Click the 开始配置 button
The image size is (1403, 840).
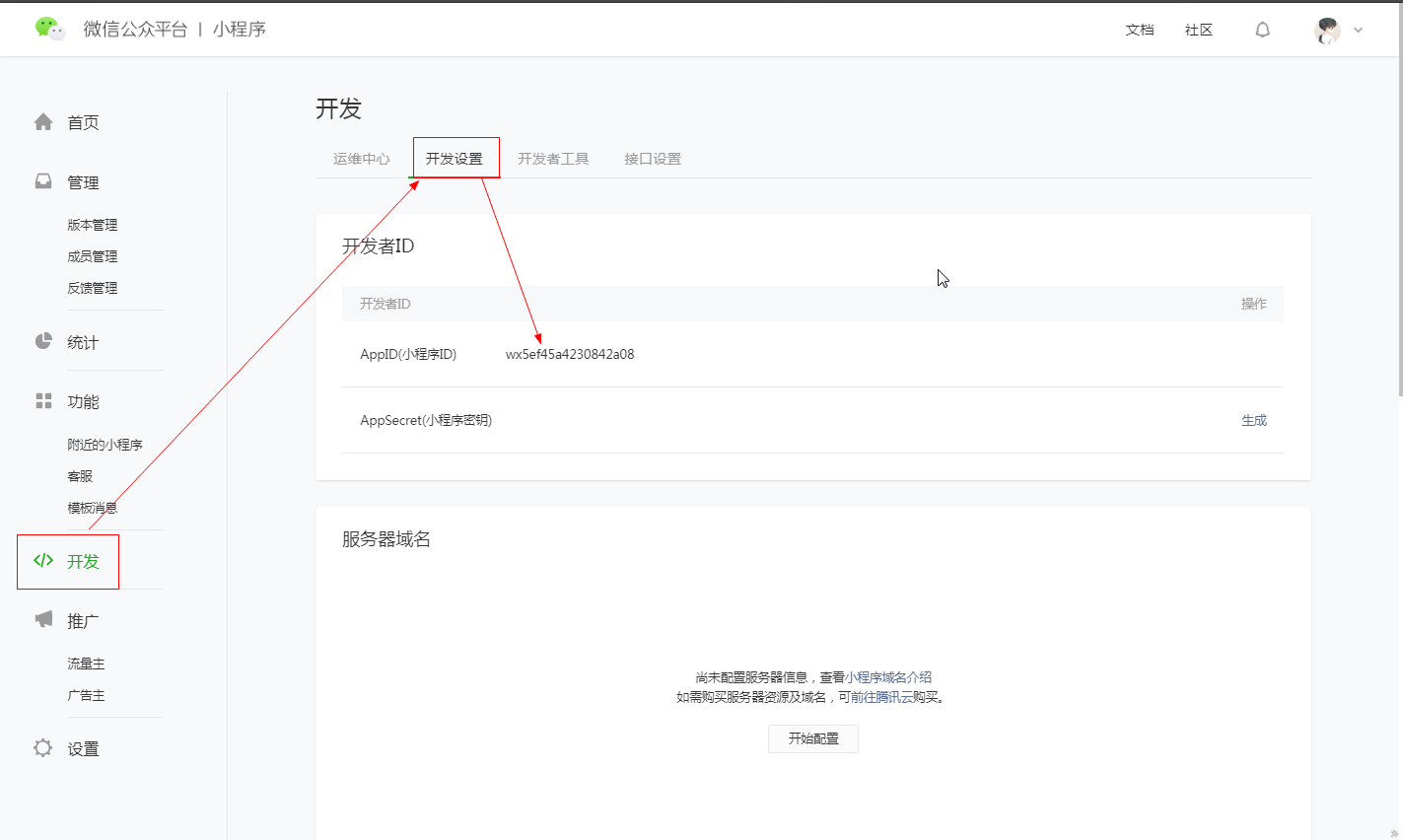click(812, 738)
